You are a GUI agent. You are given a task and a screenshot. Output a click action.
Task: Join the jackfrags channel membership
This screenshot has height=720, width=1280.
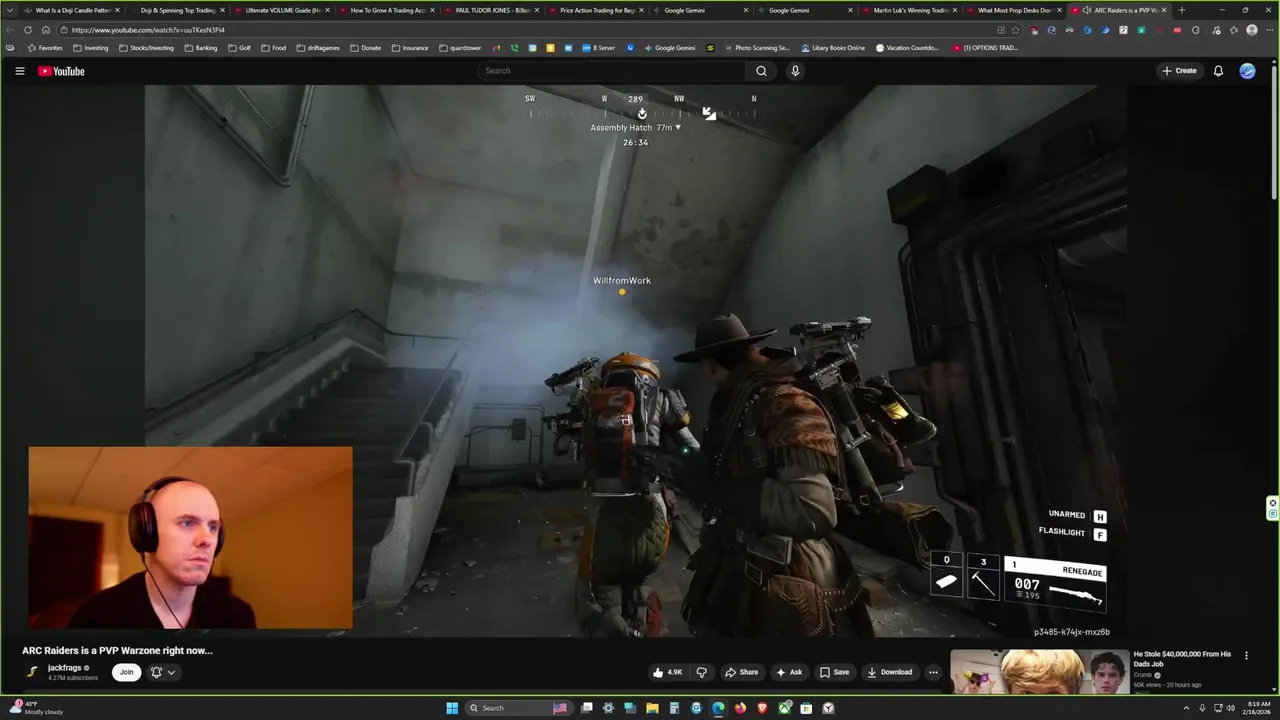coord(126,672)
